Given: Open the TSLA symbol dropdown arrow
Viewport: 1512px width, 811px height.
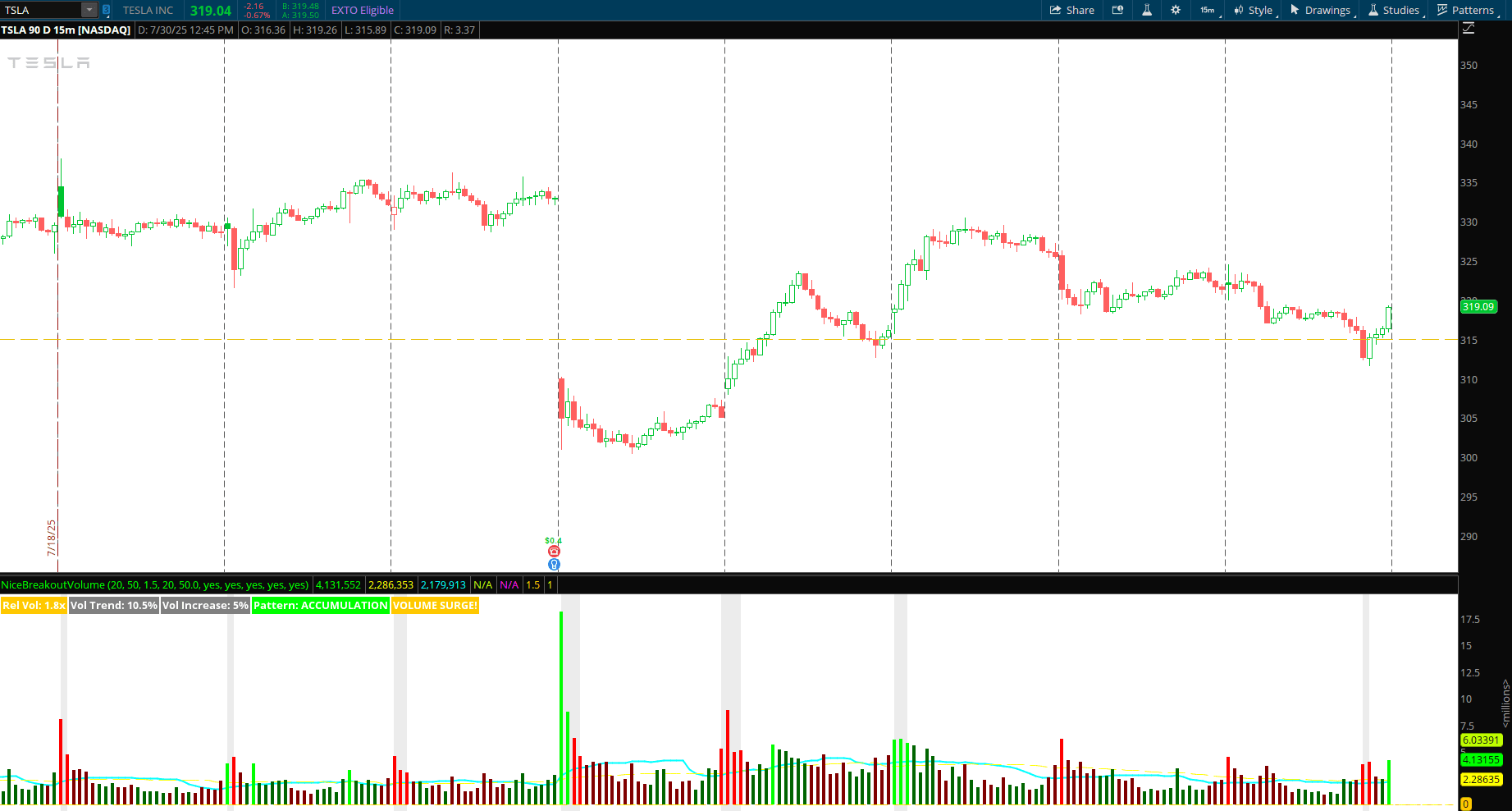Looking at the screenshot, I should (89, 10).
